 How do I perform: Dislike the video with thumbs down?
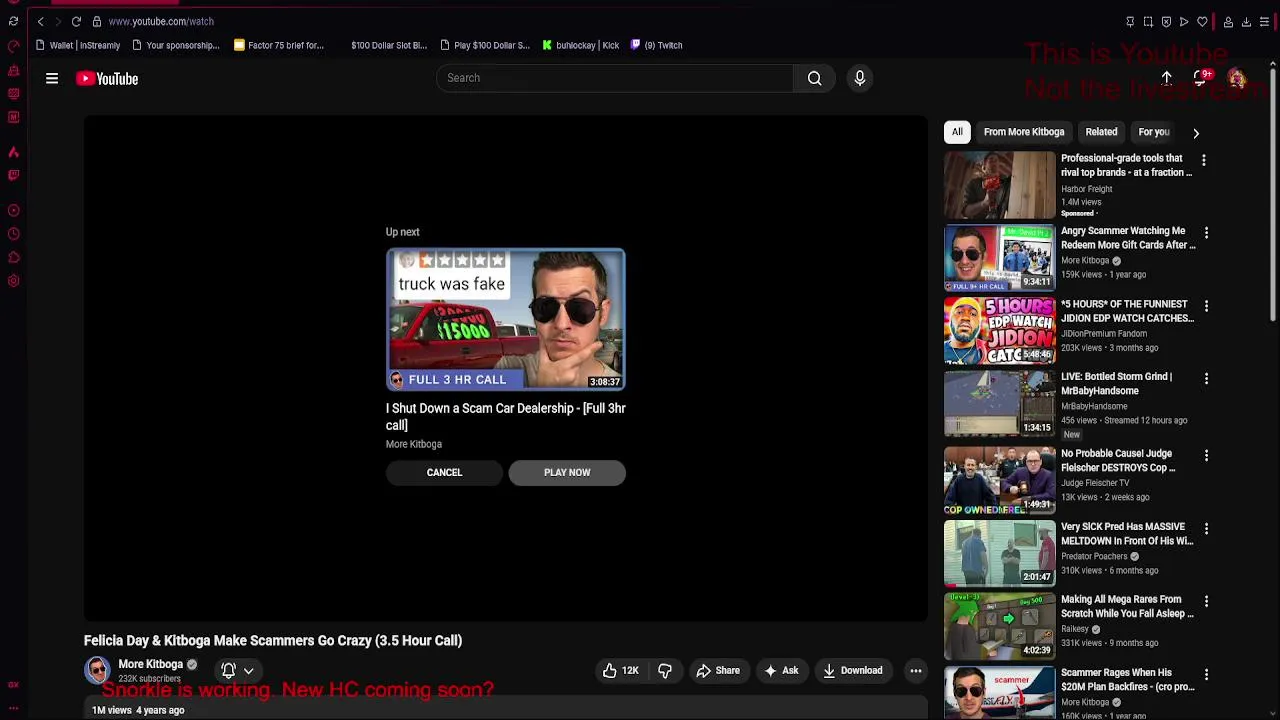tap(665, 671)
